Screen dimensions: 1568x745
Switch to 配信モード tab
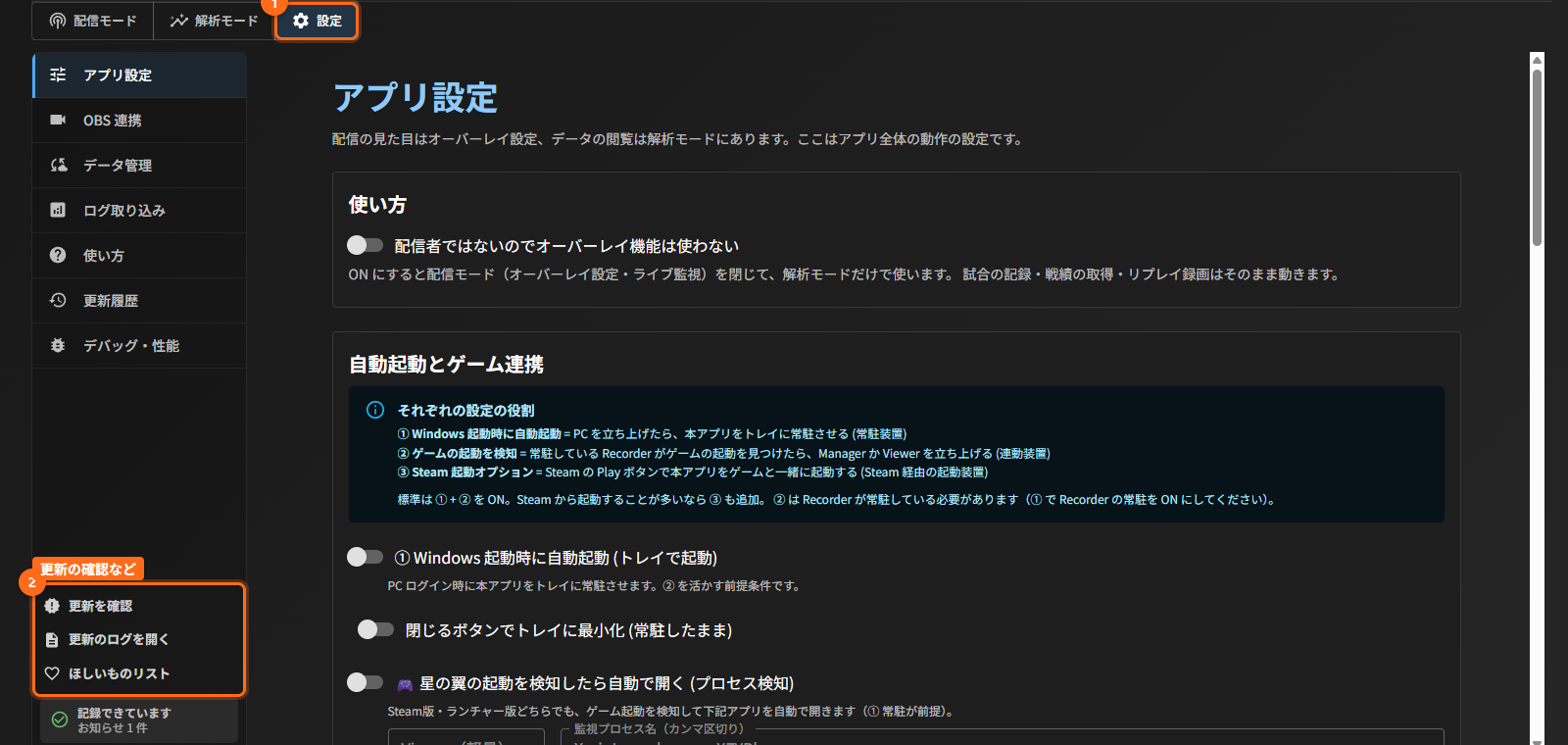[93, 21]
